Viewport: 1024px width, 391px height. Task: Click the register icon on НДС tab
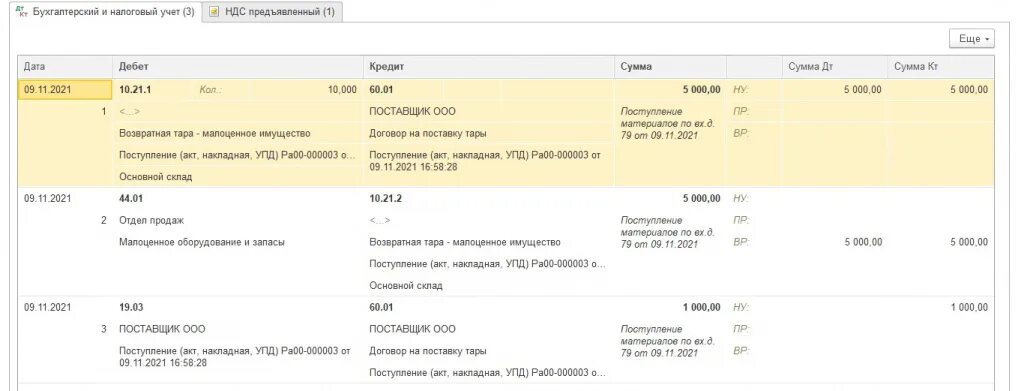[x=214, y=12]
